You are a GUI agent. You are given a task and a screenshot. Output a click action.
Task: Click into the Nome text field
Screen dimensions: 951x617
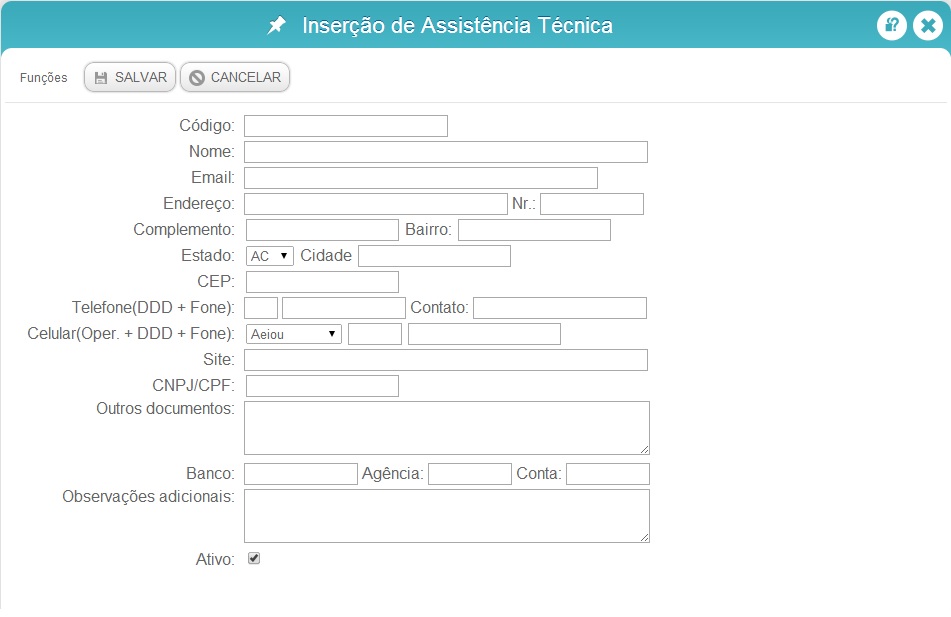tap(446, 152)
